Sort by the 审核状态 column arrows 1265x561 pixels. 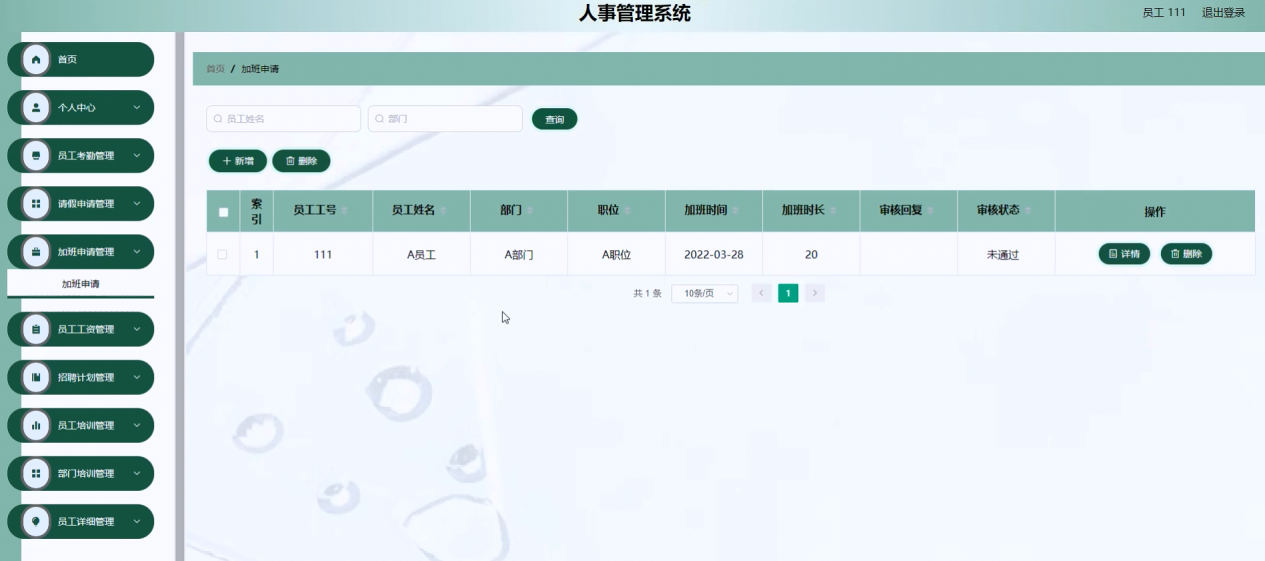point(1028,211)
